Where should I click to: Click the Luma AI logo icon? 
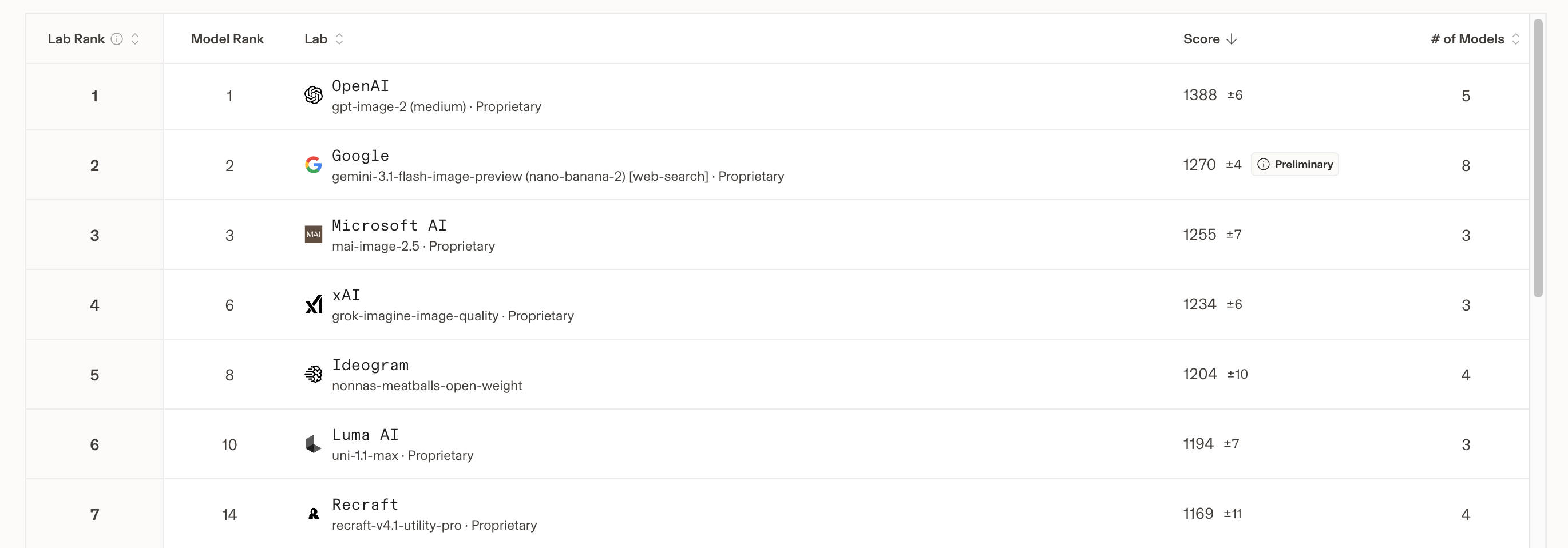click(x=313, y=444)
